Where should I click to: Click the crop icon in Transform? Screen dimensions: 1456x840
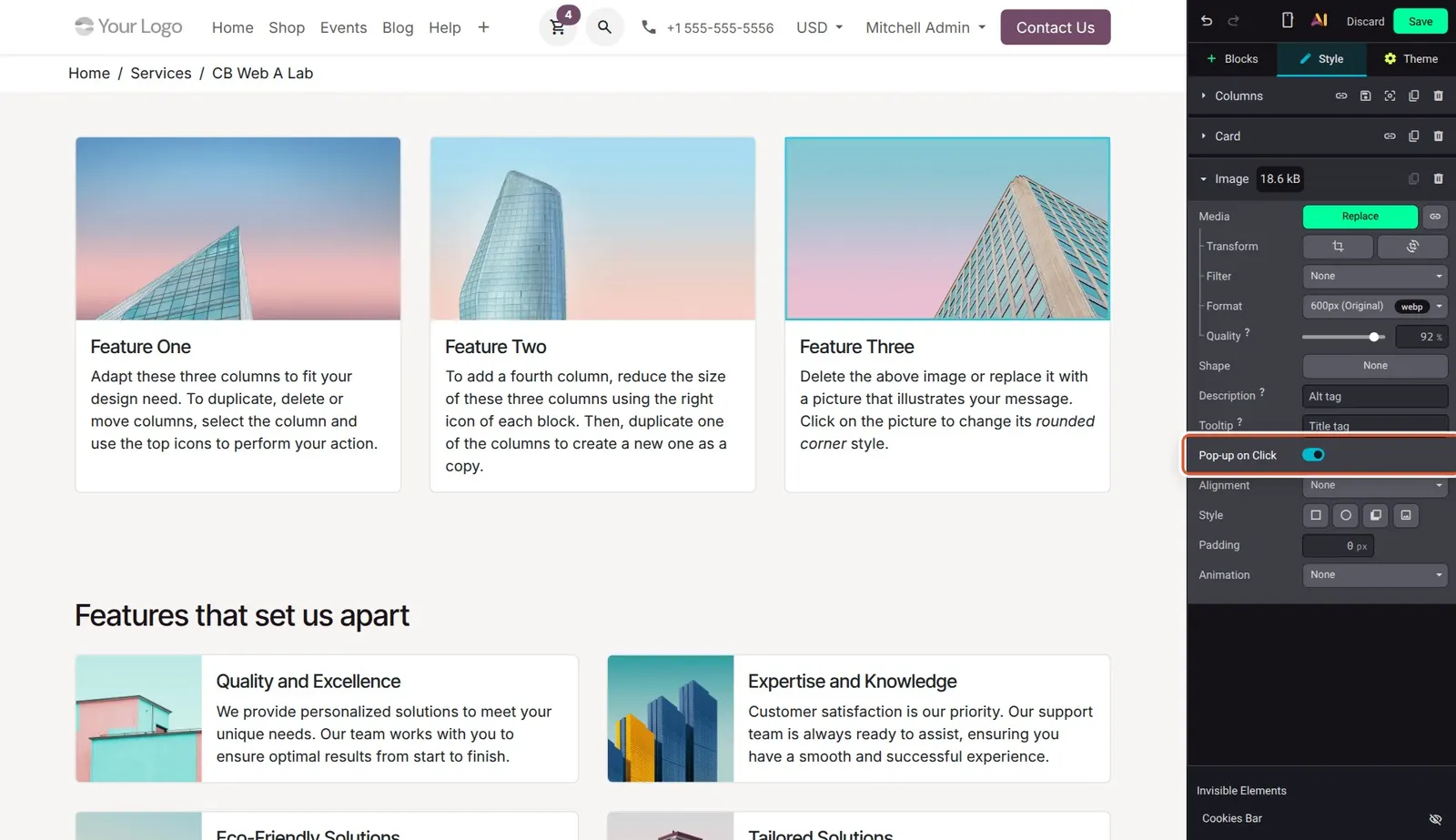click(x=1338, y=247)
